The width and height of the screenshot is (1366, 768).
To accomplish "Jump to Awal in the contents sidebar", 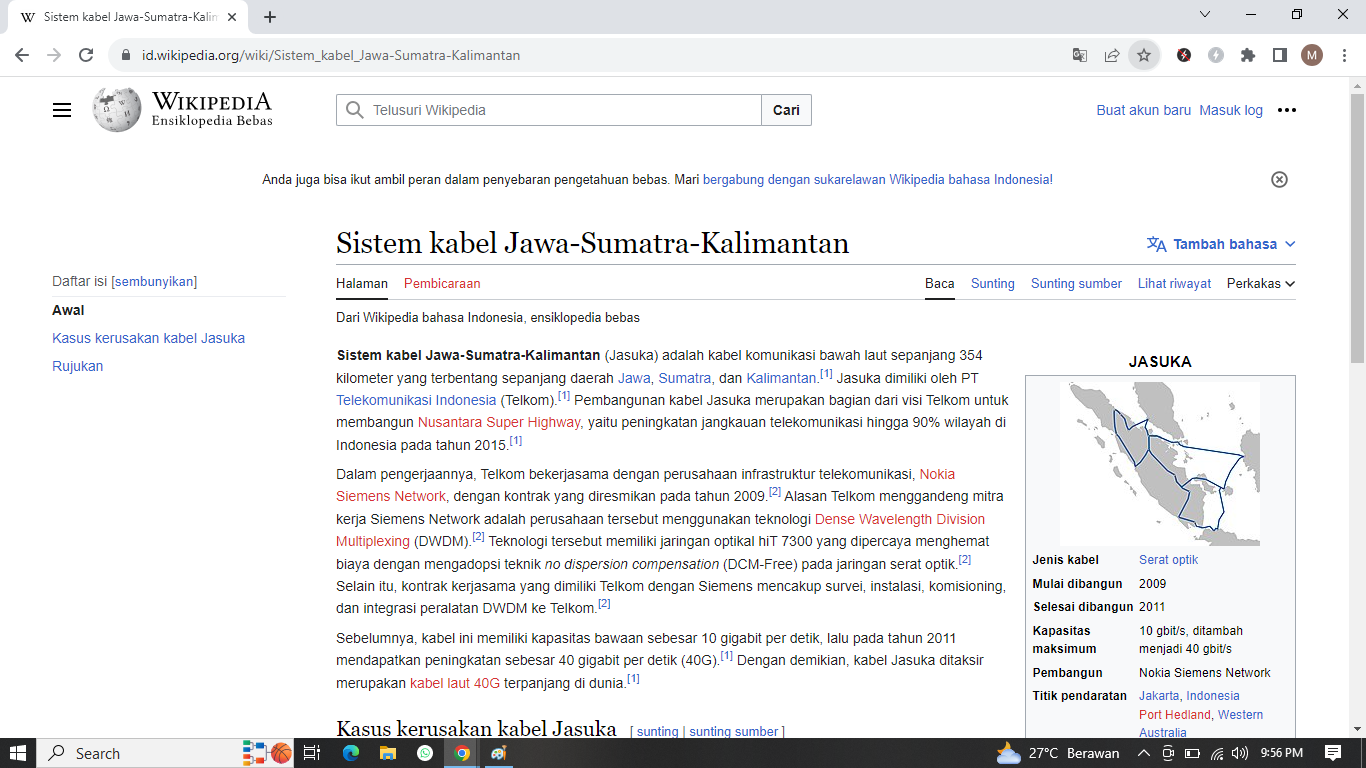I will click(68, 310).
